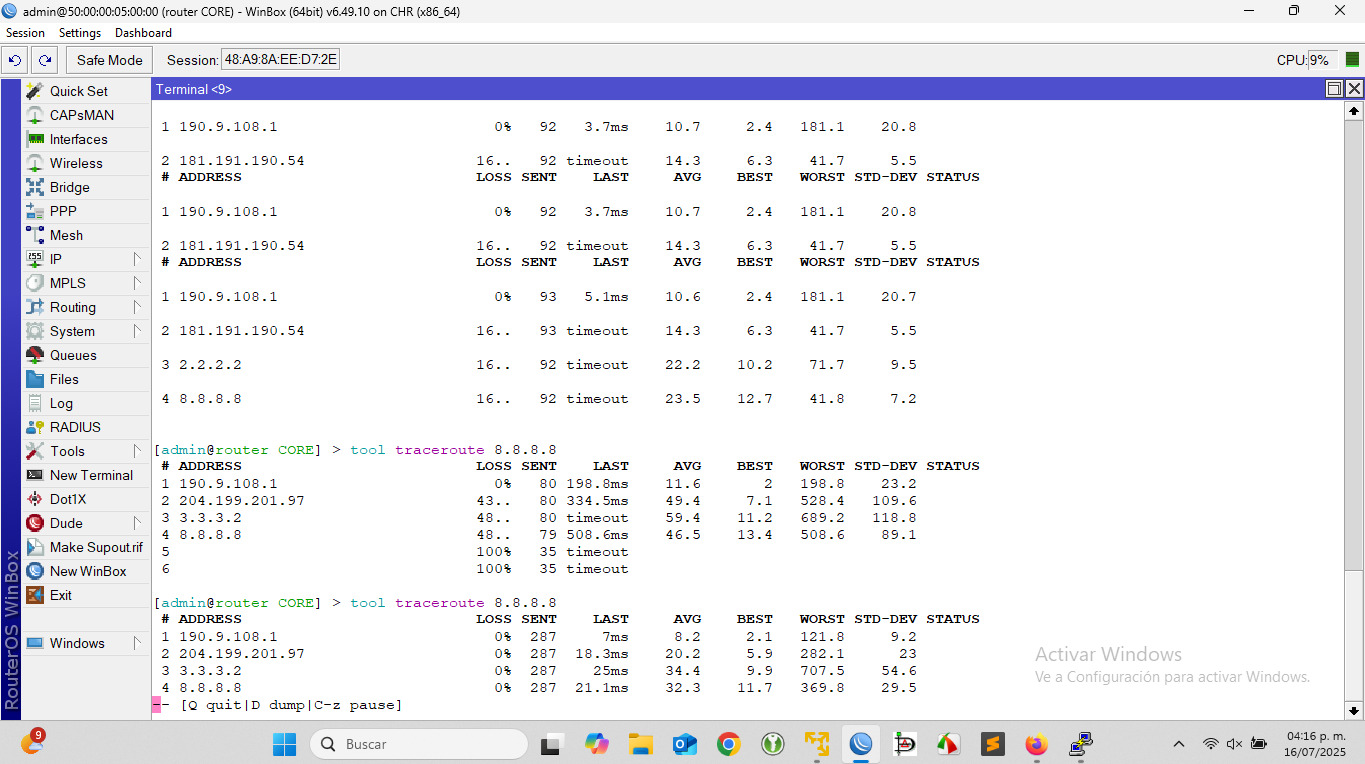1365x764 pixels.
Task: Open Outlook from taskbar
Action: click(685, 744)
